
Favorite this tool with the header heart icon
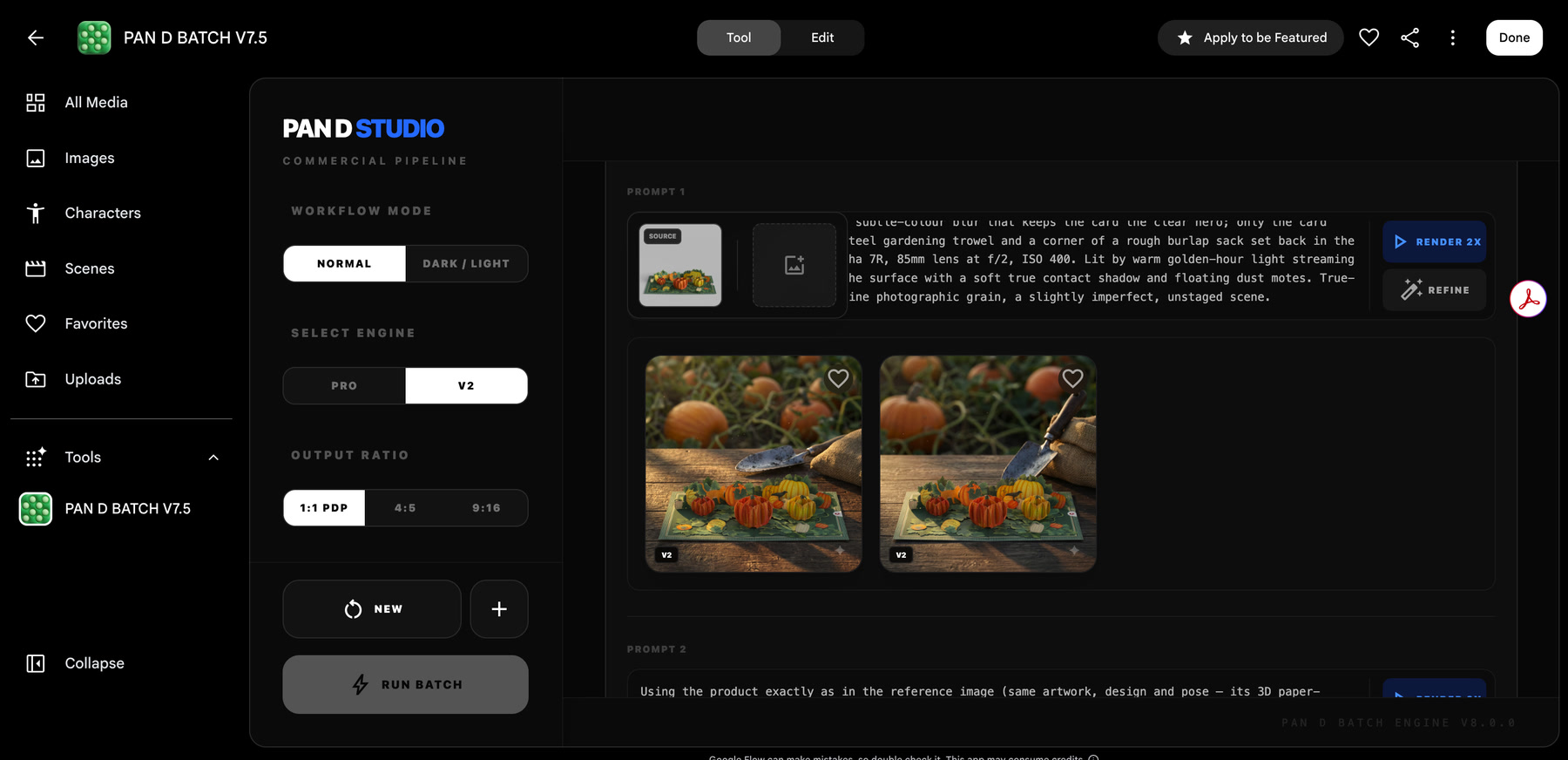tap(1369, 37)
